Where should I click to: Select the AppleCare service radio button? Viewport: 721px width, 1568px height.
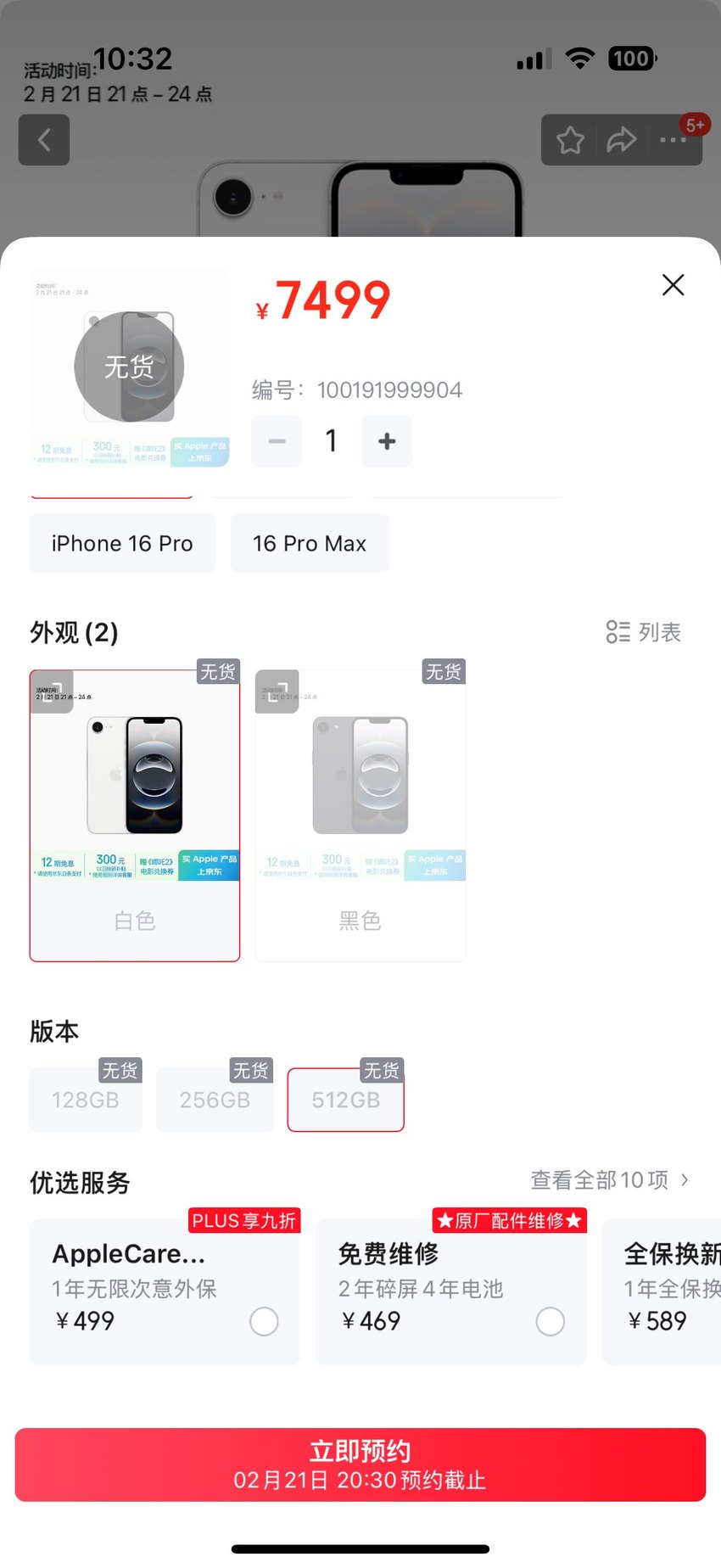tap(264, 1321)
